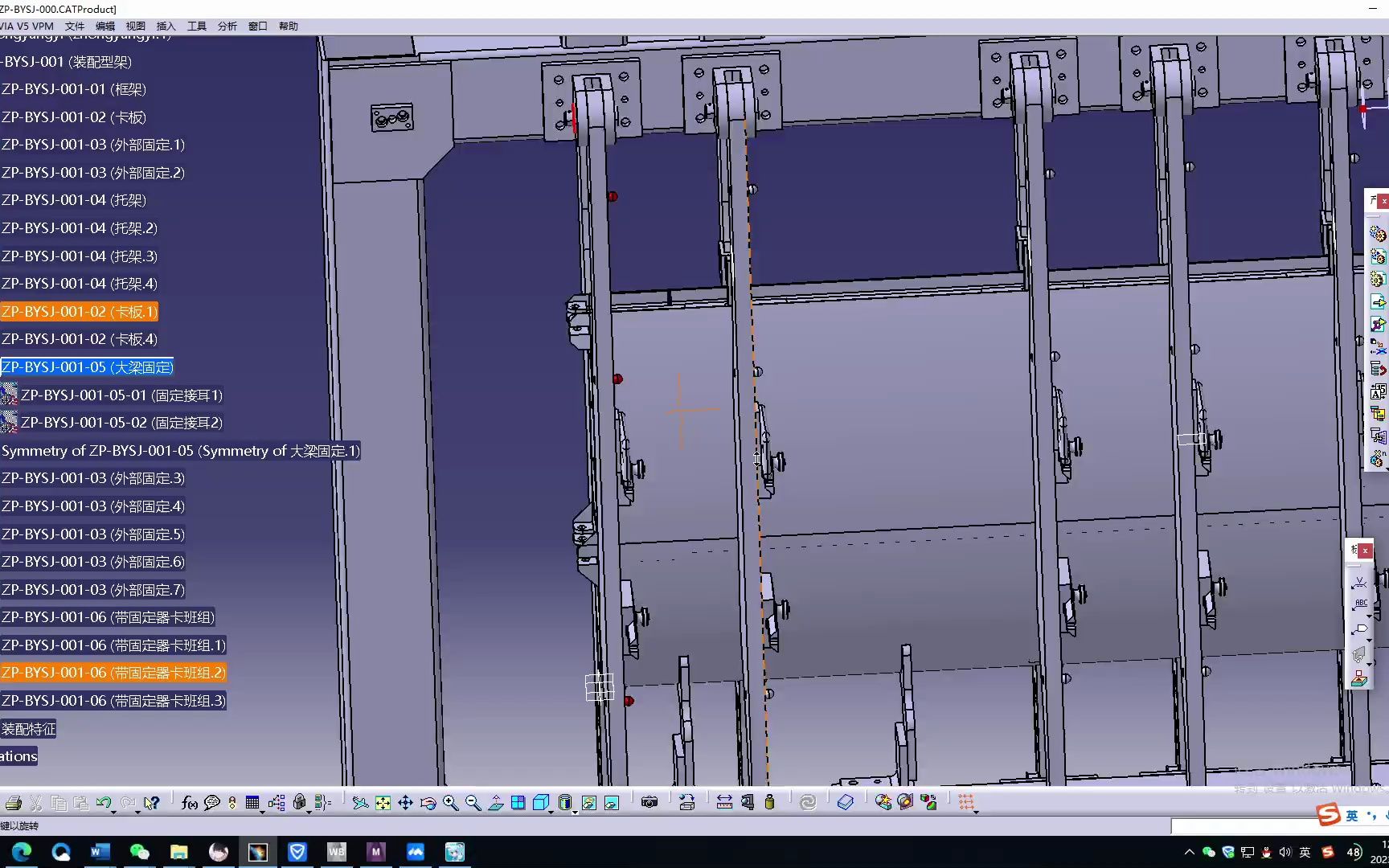Image resolution: width=1389 pixels, height=868 pixels.
Task: Open dropdown arrow under Design Table icon
Action: pyautogui.click(x=263, y=812)
